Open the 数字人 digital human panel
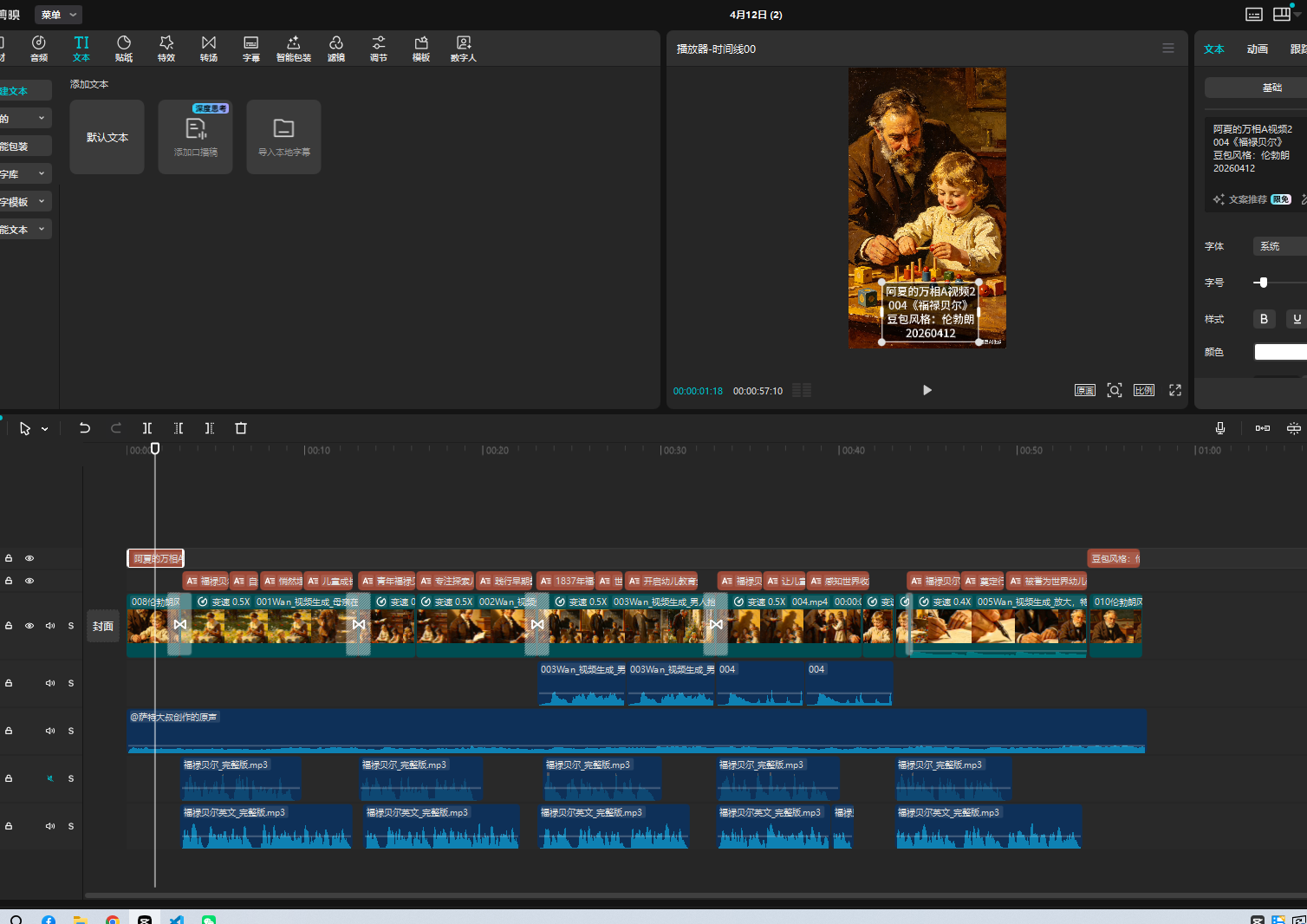The width and height of the screenshot is (1307, 924). tap(464, 49)
